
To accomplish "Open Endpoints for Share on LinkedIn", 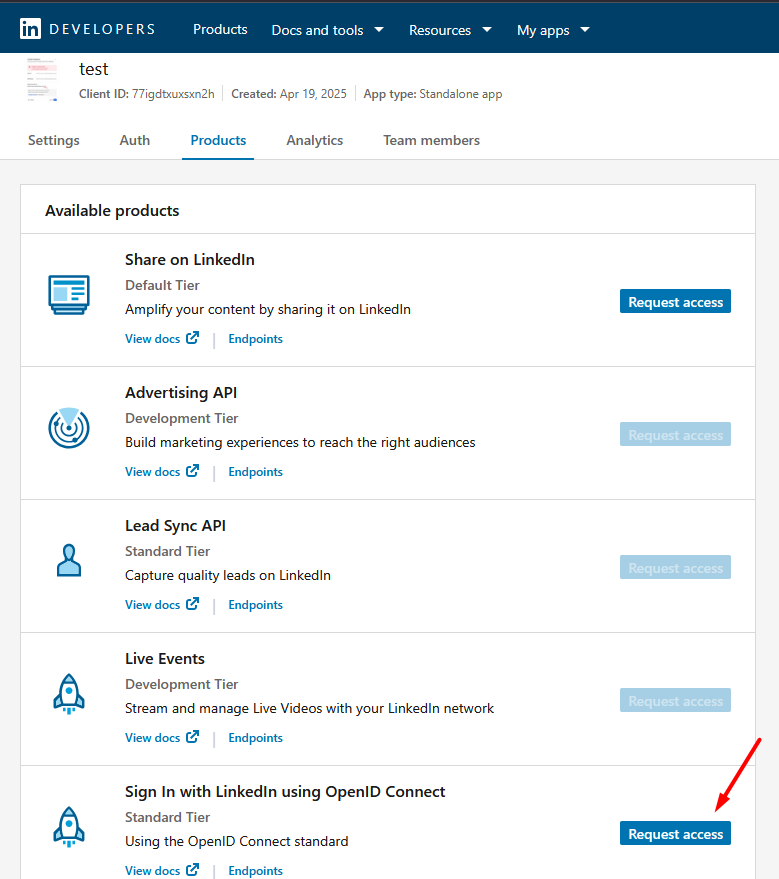I will pos(256,339).
